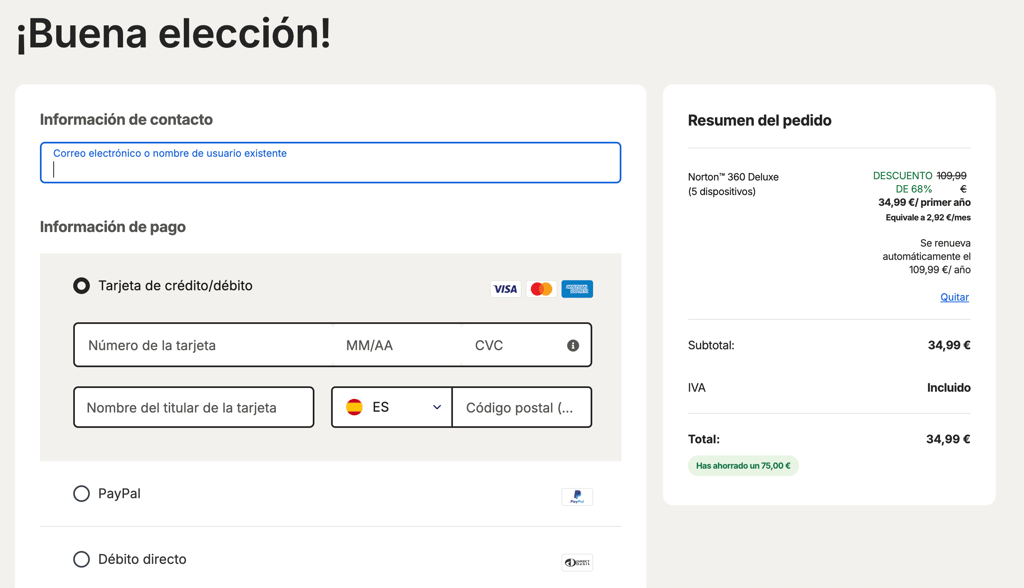Click the '34,99 €/ primer año' price
This screenshot has height=588, width=1024.
pyautogui.click(x=924, y=203)
